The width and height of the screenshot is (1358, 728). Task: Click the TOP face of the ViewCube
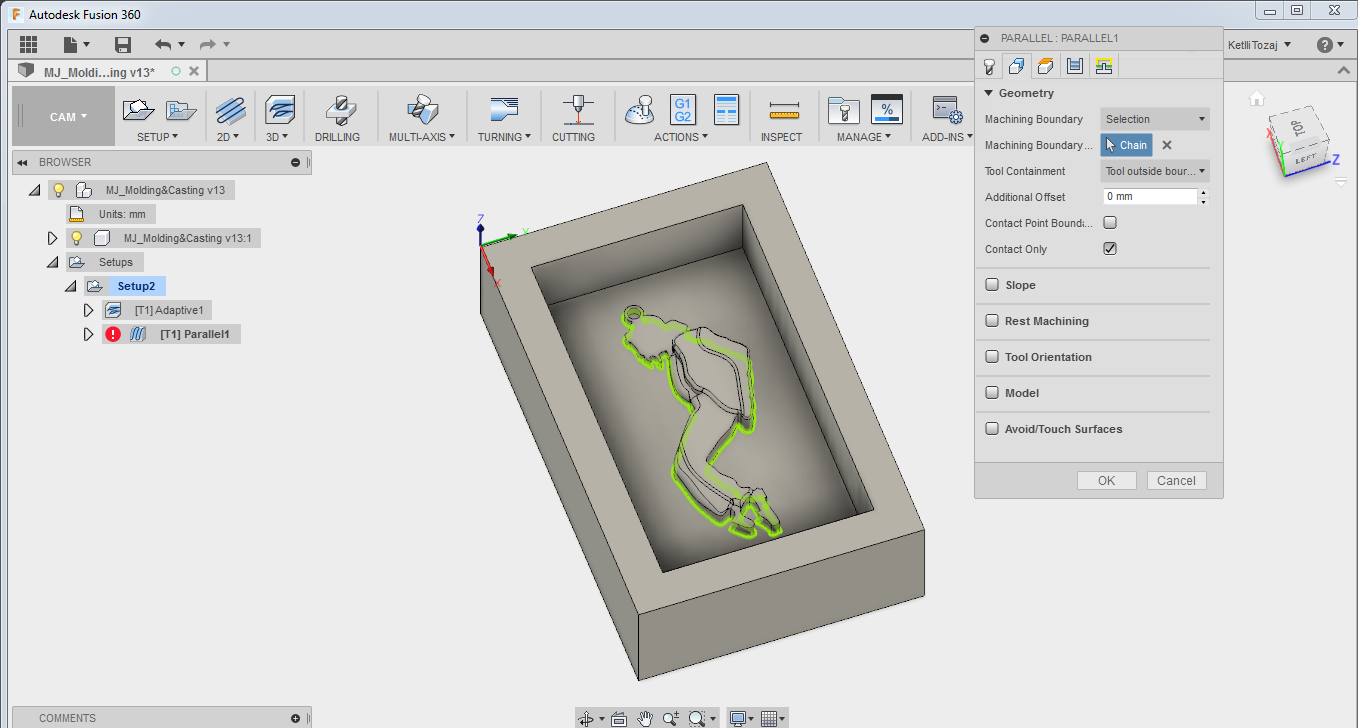tap(1296, 128)
